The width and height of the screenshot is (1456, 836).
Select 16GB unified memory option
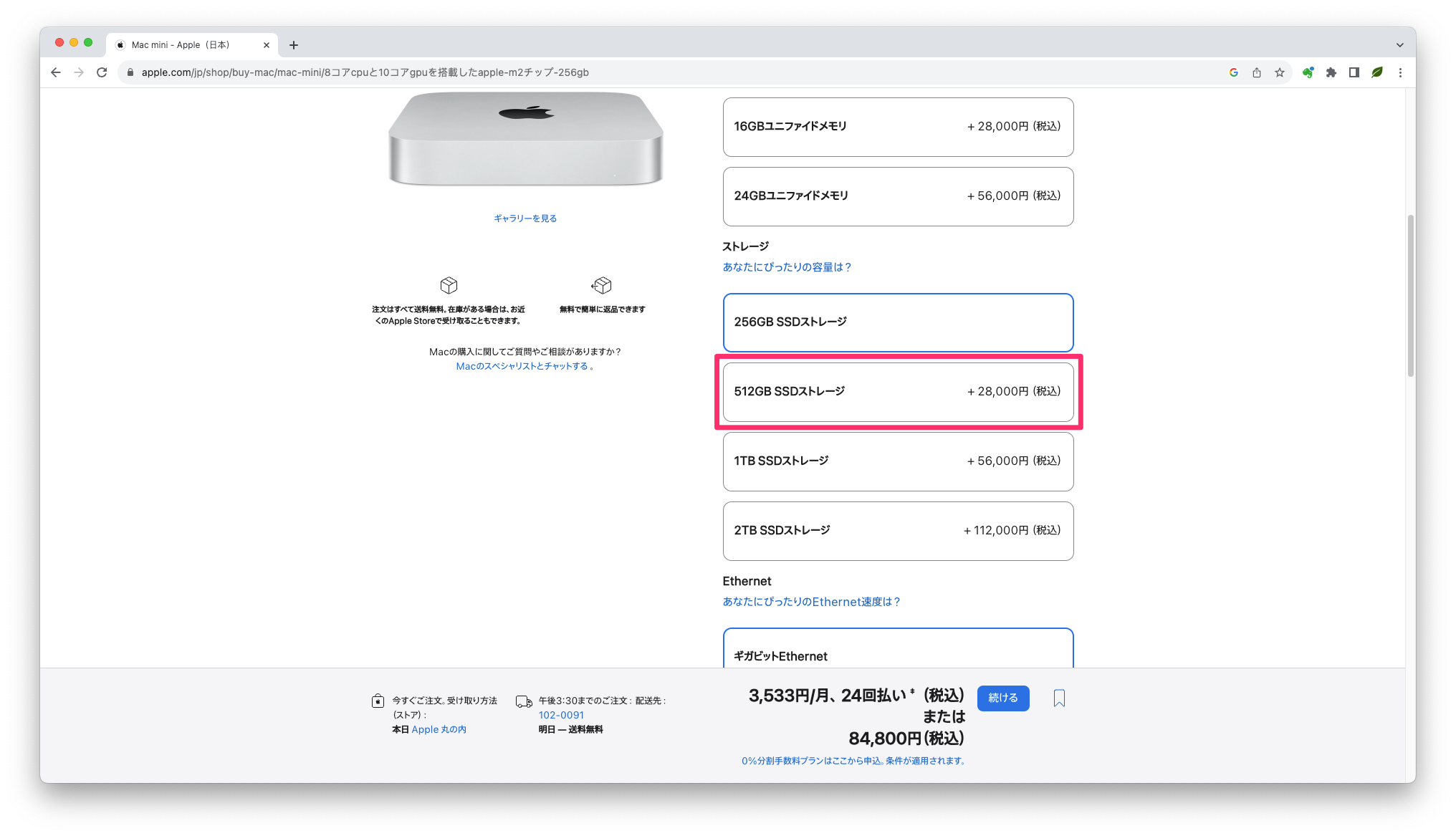tap(898, 127)
